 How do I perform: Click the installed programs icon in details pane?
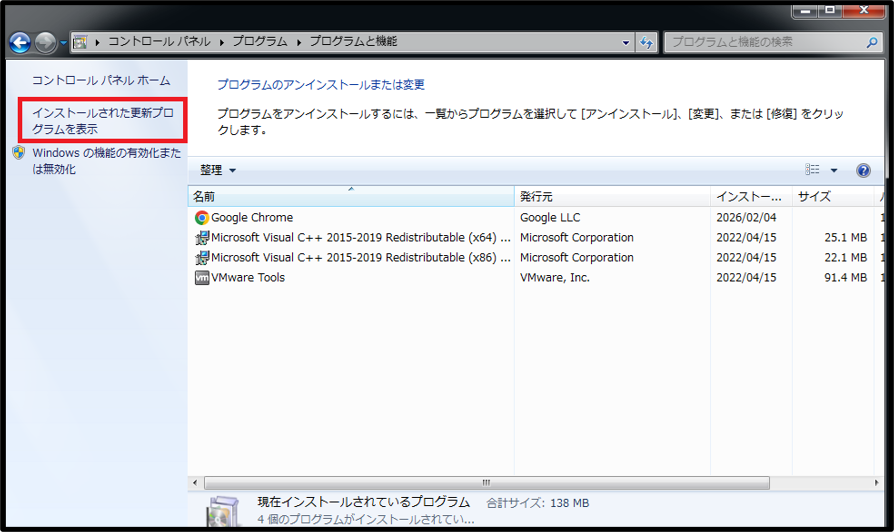point(223,510)
